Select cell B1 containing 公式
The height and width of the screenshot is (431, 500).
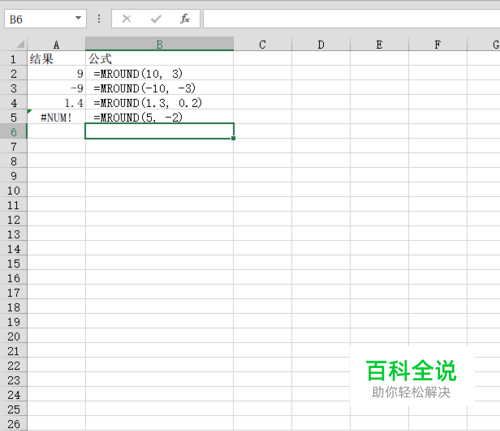coord(159,59)
